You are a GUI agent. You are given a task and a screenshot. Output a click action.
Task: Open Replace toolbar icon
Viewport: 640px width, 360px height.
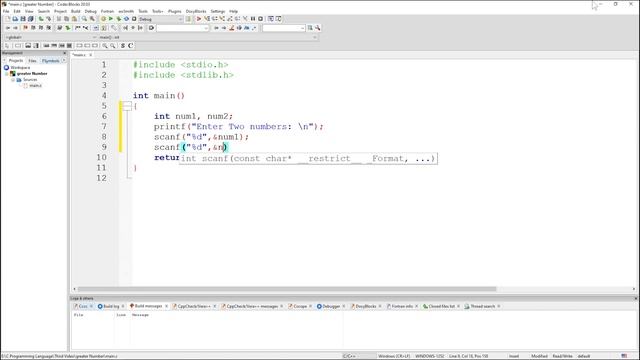click(92, 19)
